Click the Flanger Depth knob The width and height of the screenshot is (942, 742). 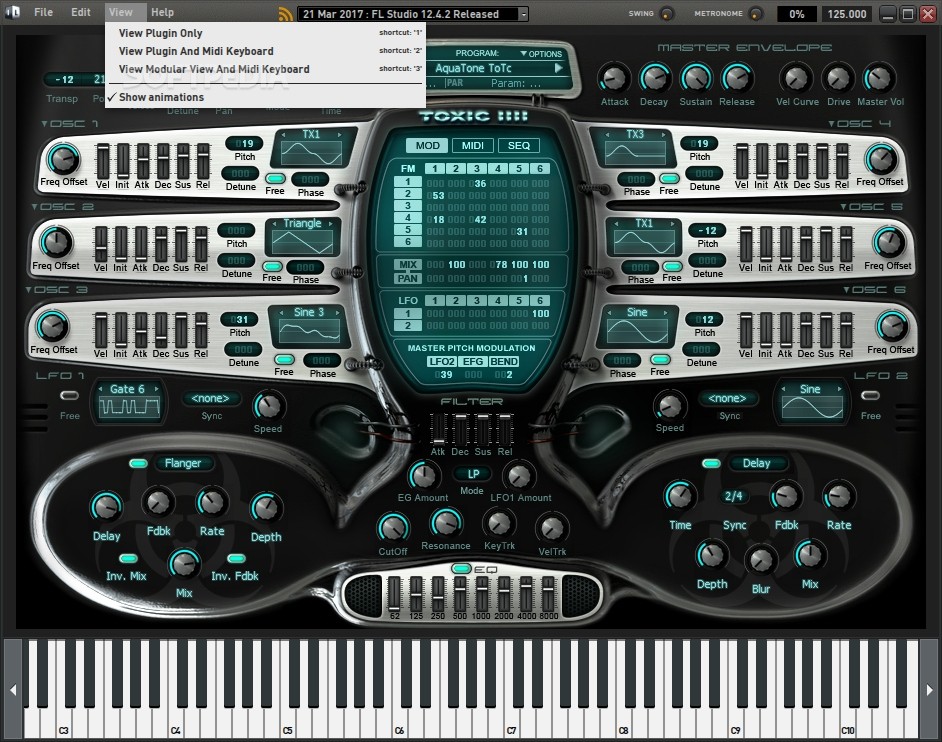click(266, 508)
